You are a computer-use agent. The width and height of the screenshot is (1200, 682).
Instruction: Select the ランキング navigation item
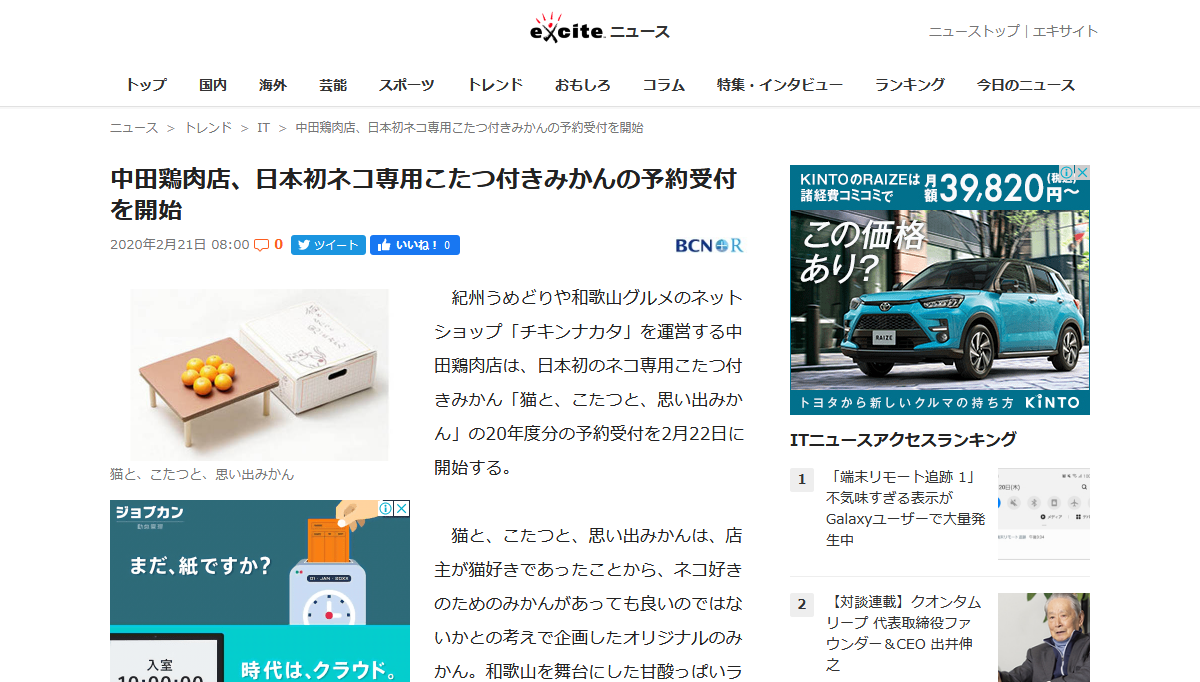(x=909, y=85)
